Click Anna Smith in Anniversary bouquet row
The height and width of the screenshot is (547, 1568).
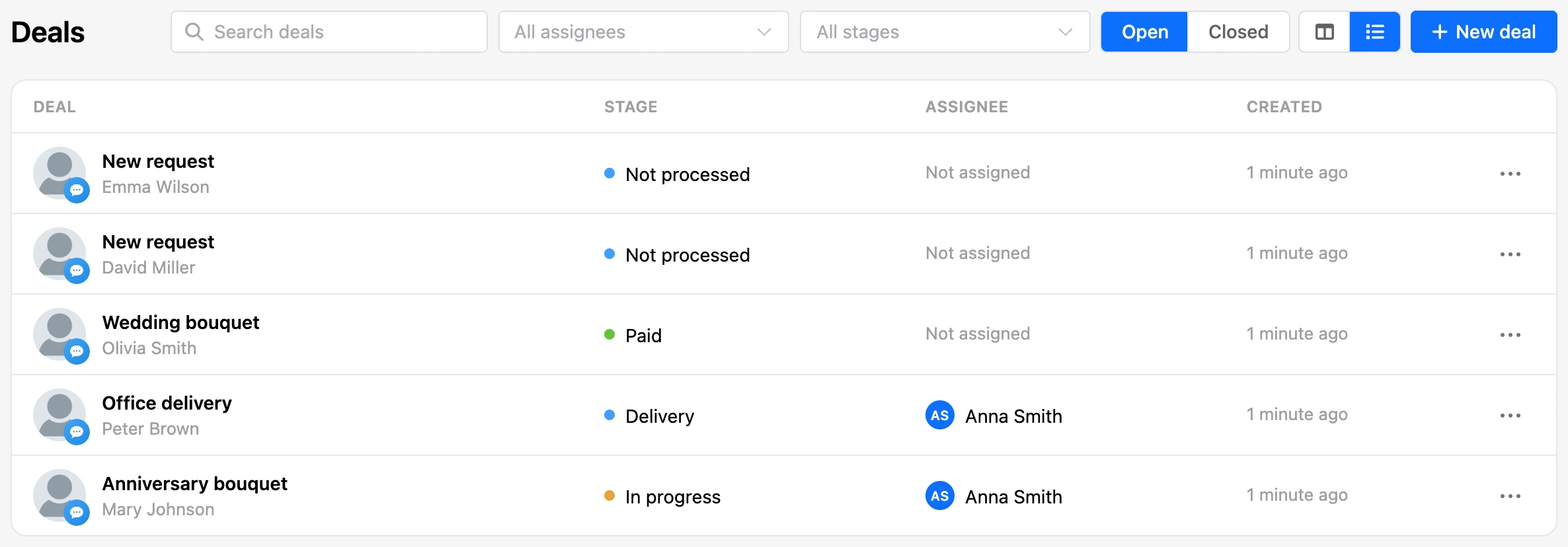click(x=1013, y=497)
